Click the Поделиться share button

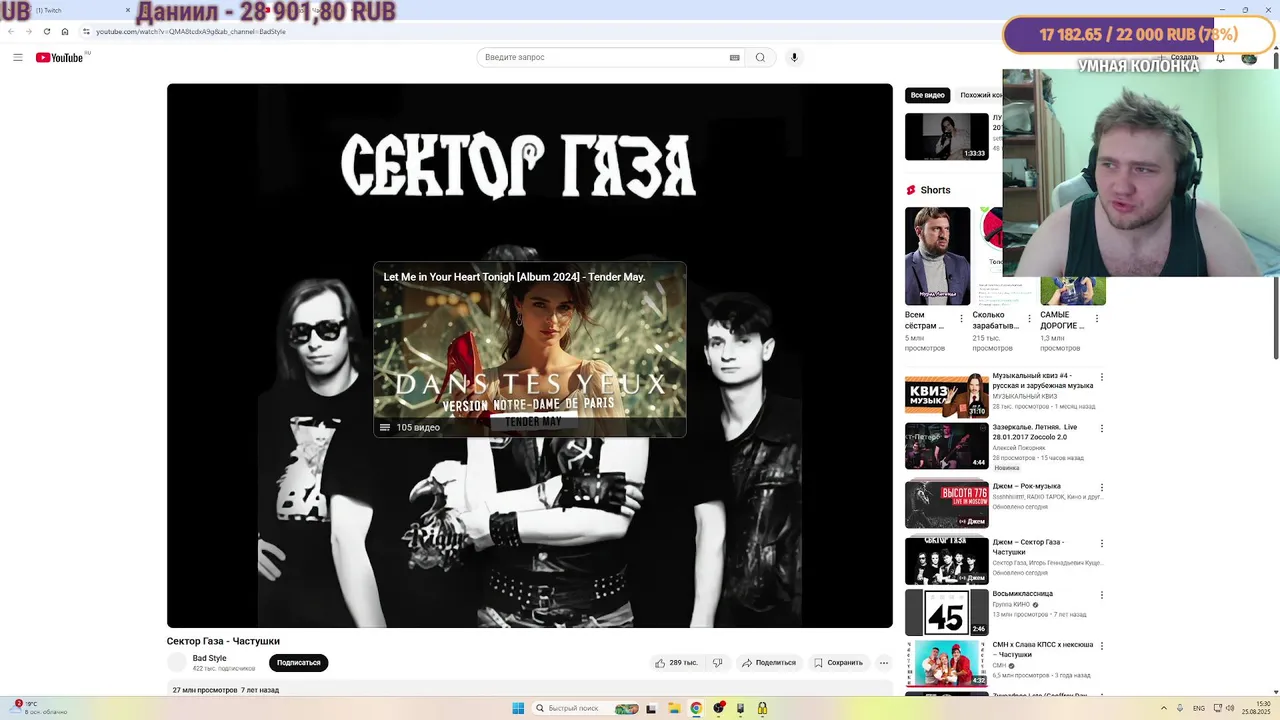(x=768, y=662)
